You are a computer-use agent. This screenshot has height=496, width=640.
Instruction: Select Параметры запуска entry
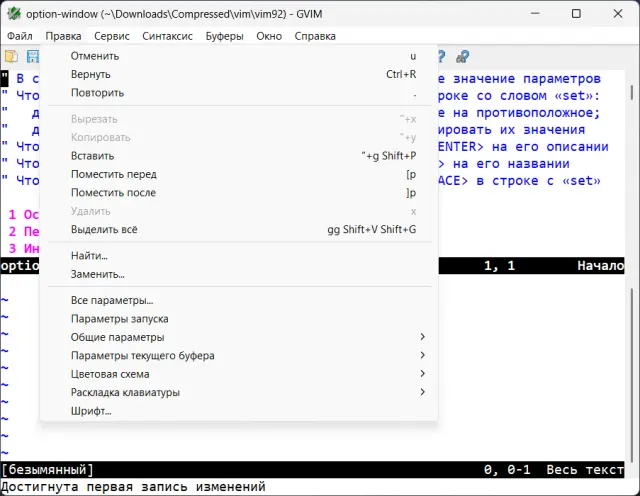240,319
